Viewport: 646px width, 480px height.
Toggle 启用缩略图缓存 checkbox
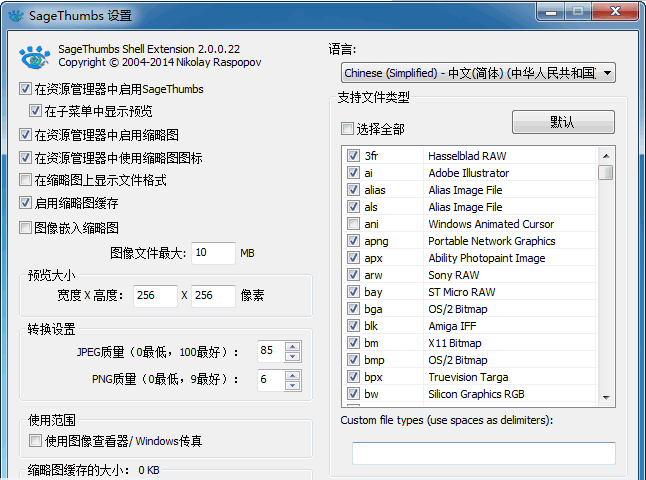click(x=25, y=202)
